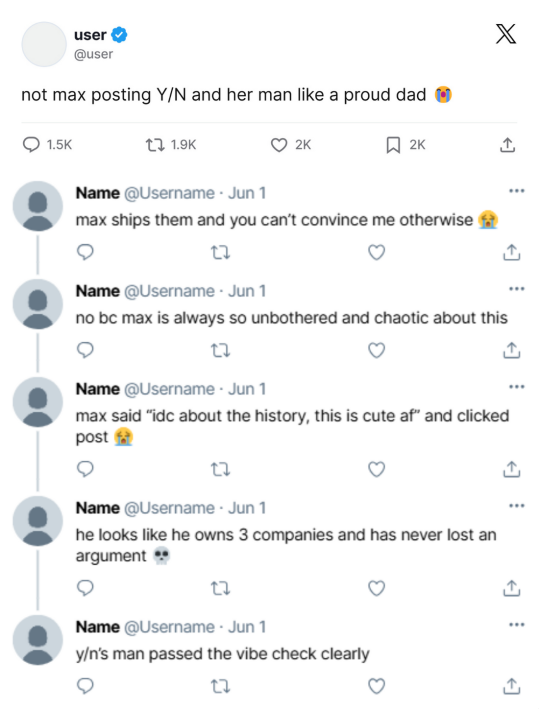Repost the main post showing 1.9K

click(155, 145)
